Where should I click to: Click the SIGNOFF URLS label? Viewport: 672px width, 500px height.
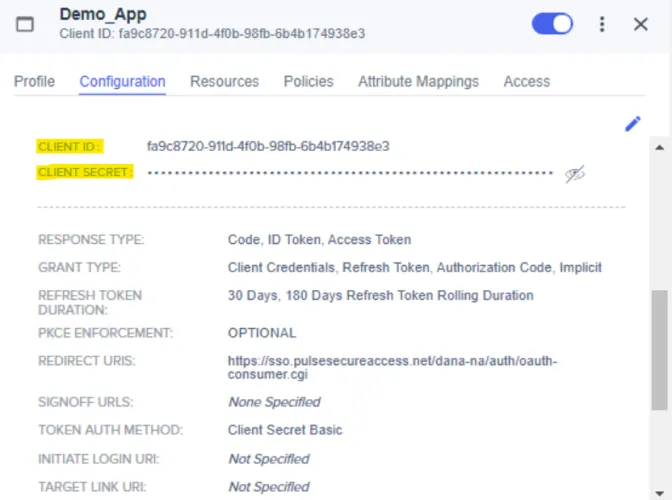click(86, 402)
